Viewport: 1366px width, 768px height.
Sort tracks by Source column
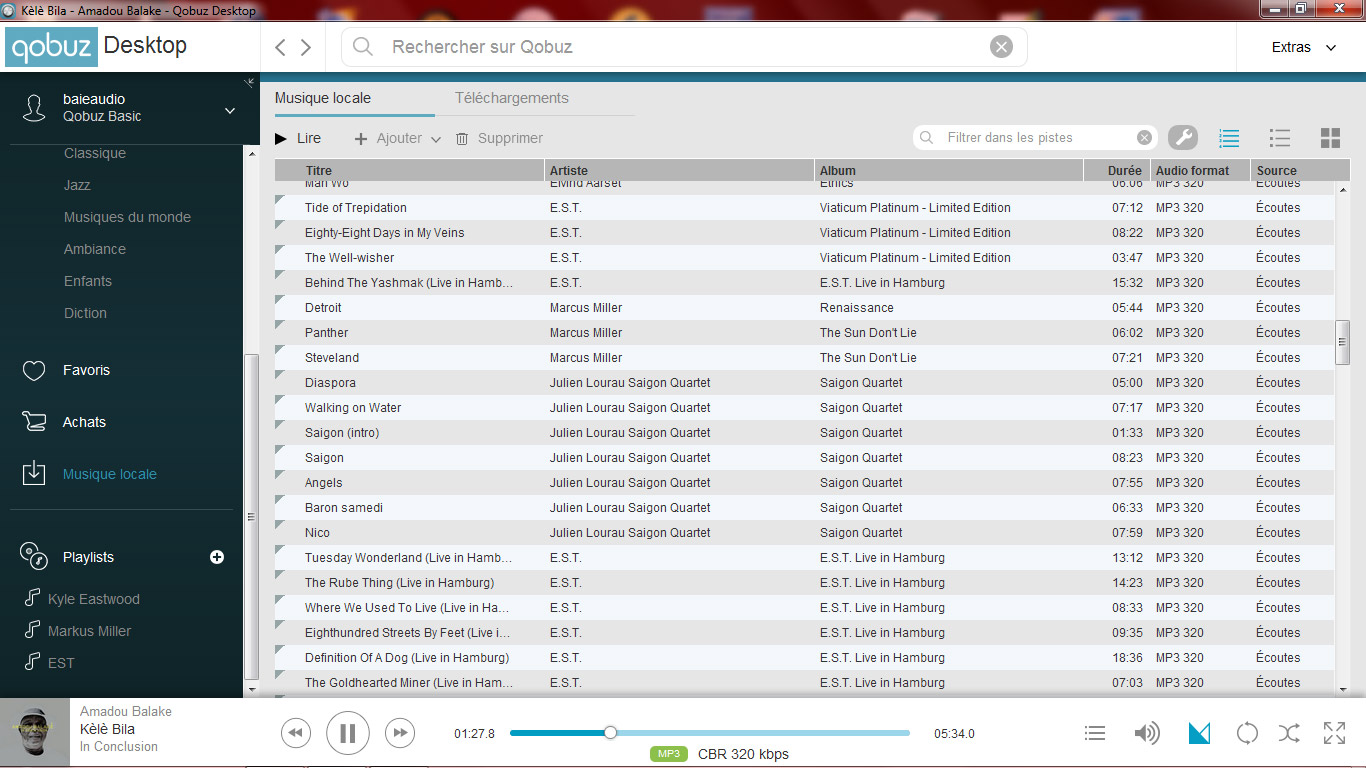(1299, 171)
